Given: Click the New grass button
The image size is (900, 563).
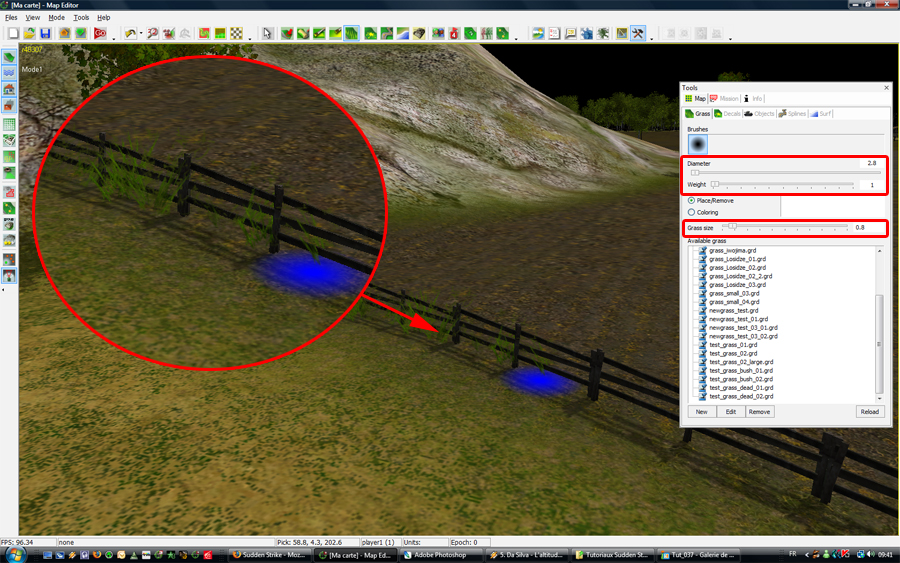Looking at the screenshot, I should [701, 411].
